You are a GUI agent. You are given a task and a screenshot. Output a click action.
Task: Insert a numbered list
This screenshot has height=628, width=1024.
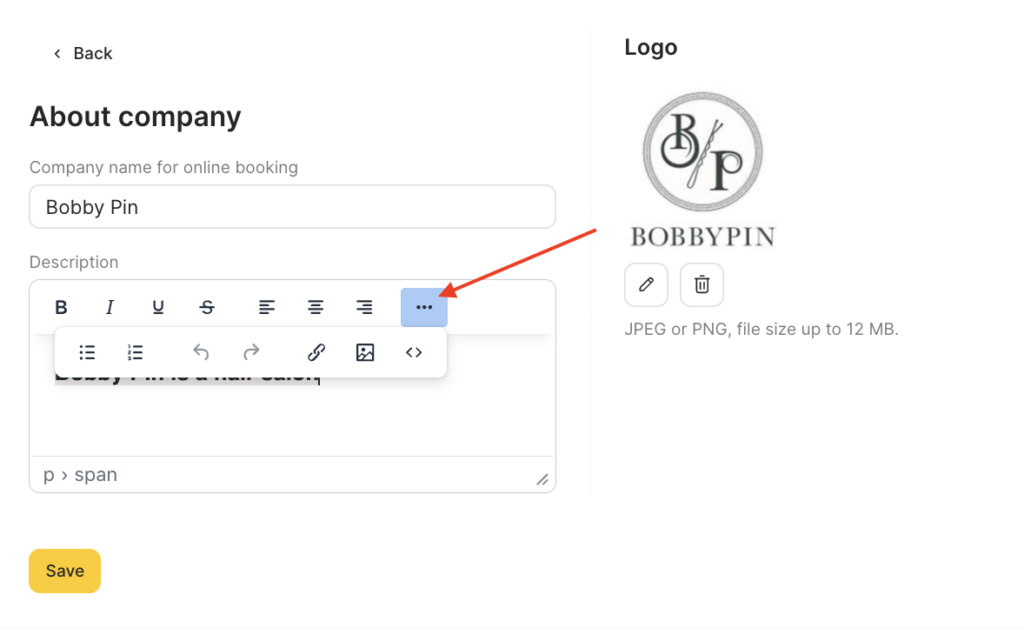point(136,352)
